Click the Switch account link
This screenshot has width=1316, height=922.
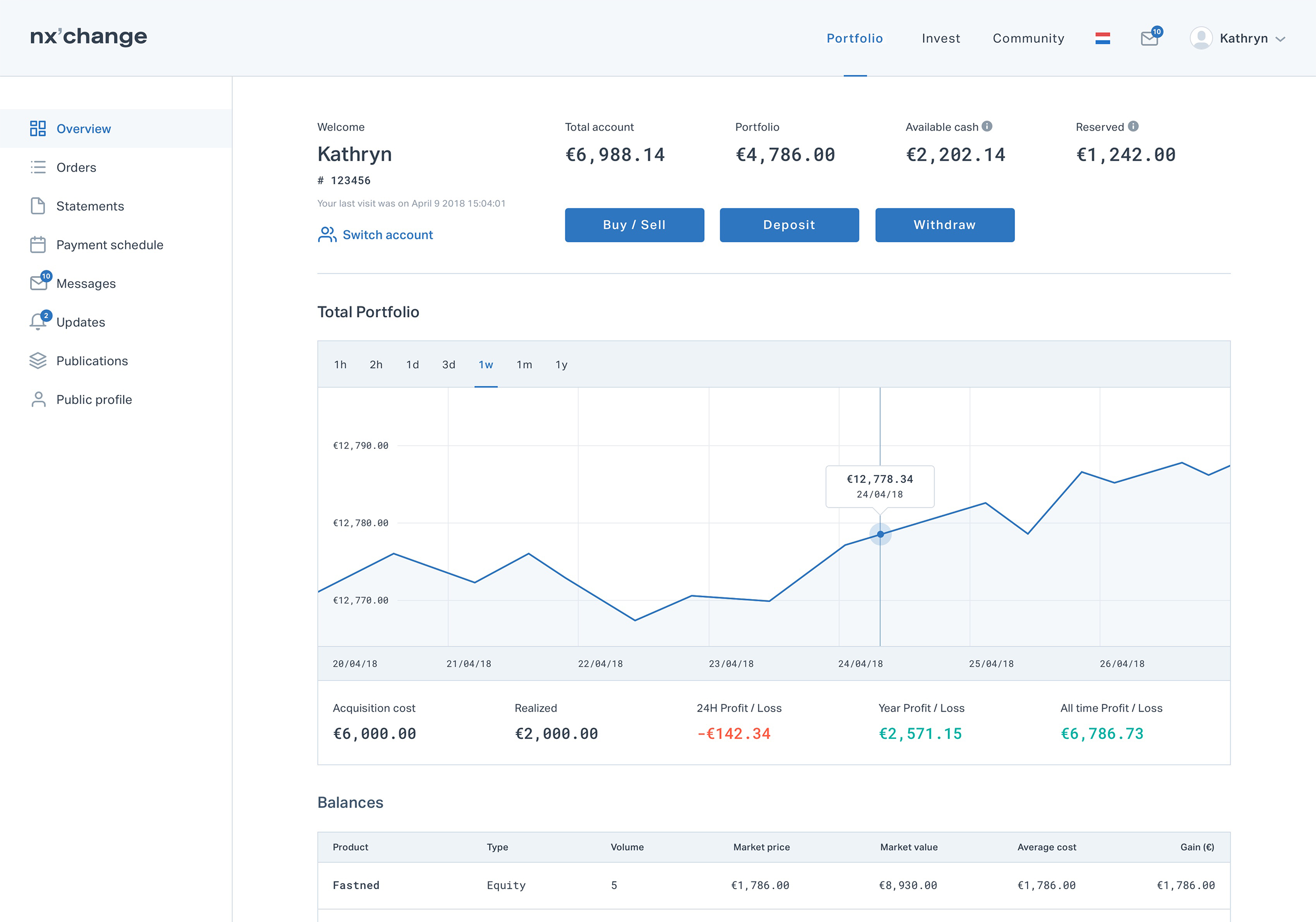388,235
